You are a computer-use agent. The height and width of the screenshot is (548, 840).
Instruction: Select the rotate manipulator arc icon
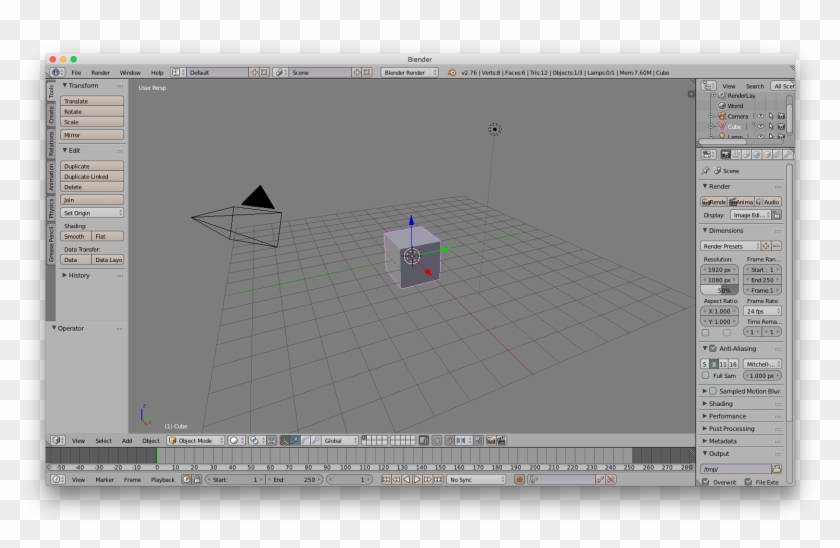(x=305, y=440)
